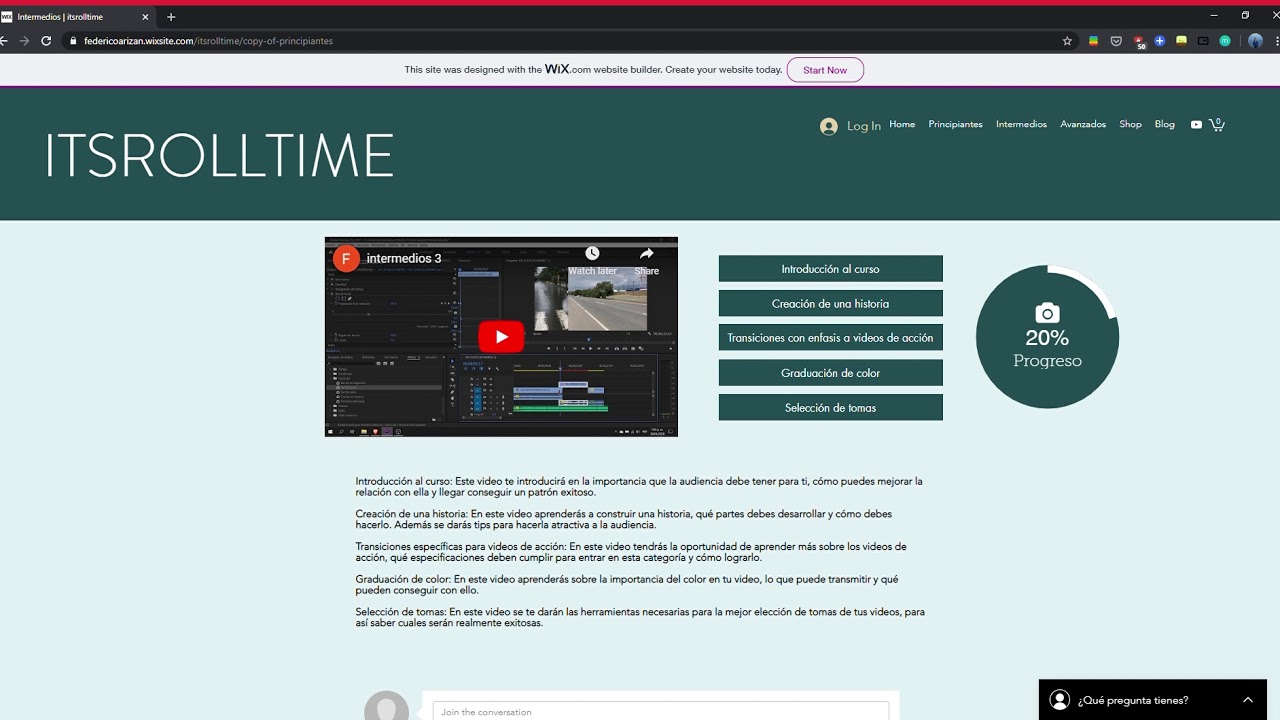Click the Log In avatar icon
This screenshot has width=1280, height=720.
828,126
